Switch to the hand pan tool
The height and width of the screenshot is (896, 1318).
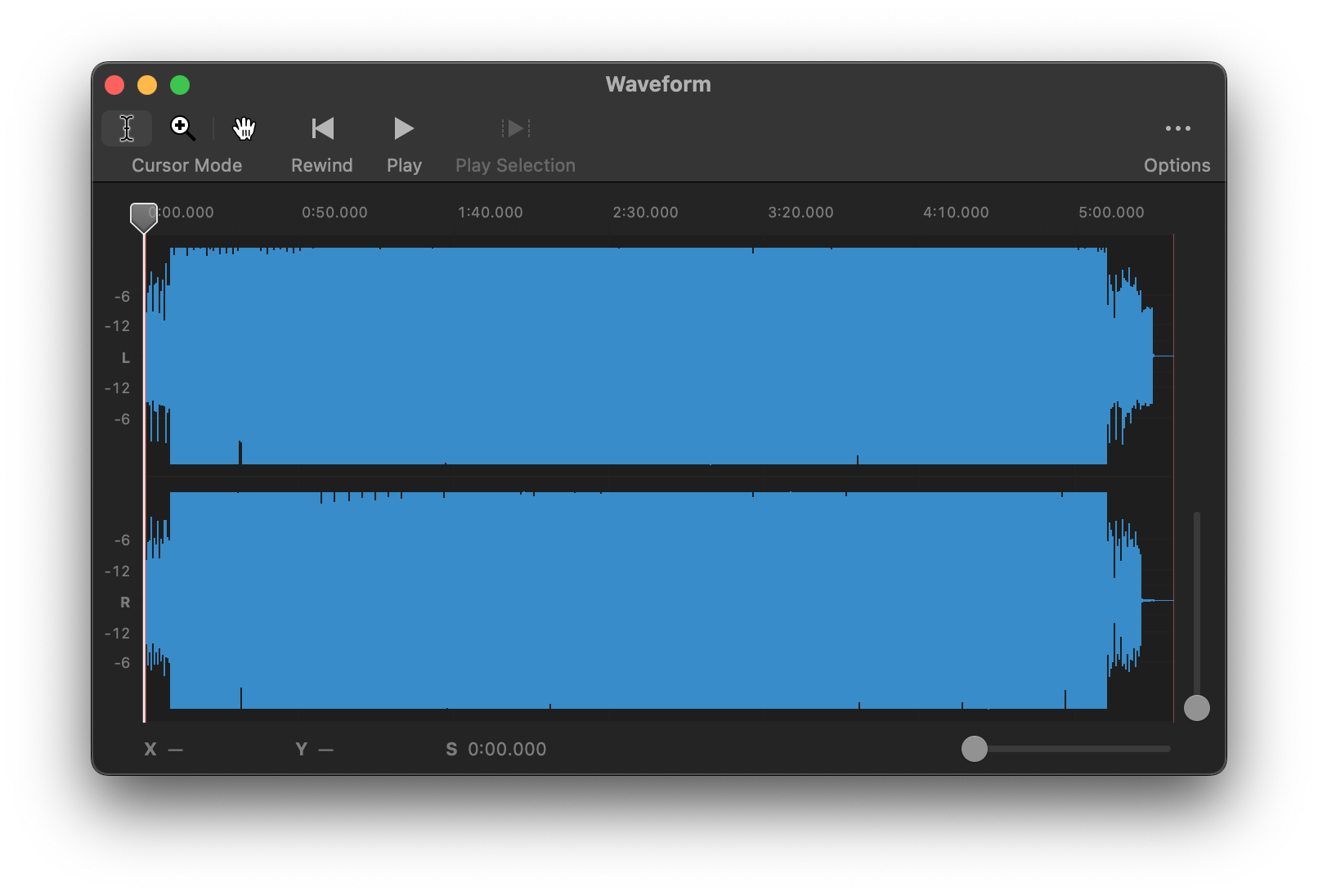point(244,128)
